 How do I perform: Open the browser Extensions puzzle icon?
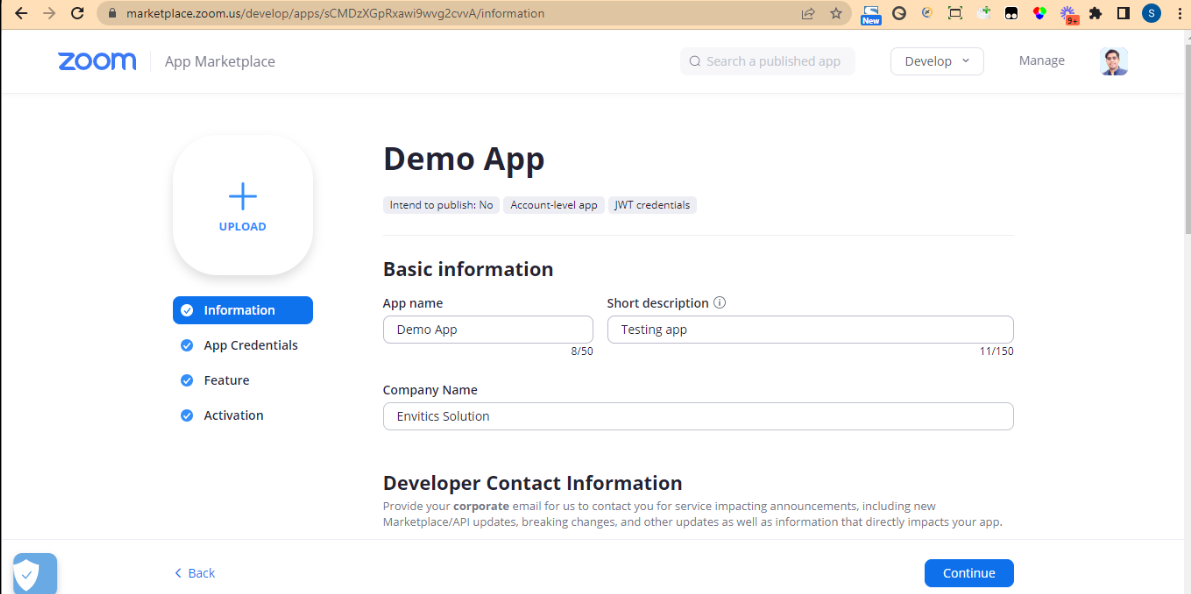(x=1096, y=14)
